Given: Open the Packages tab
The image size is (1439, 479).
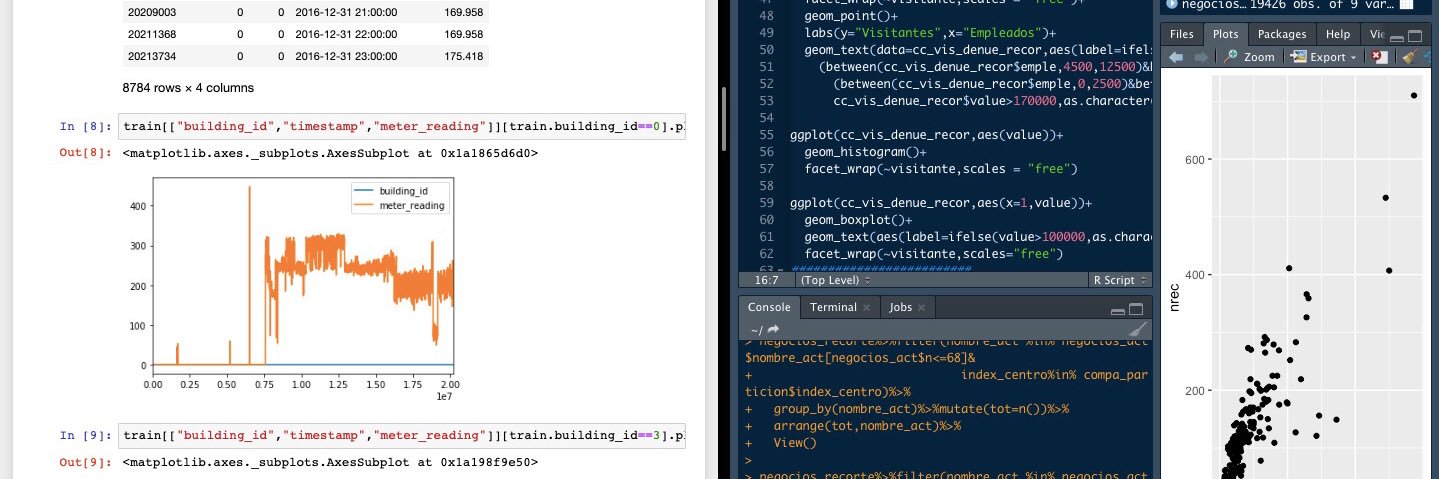Looking at the screenshot, I should pos(1282,33).
